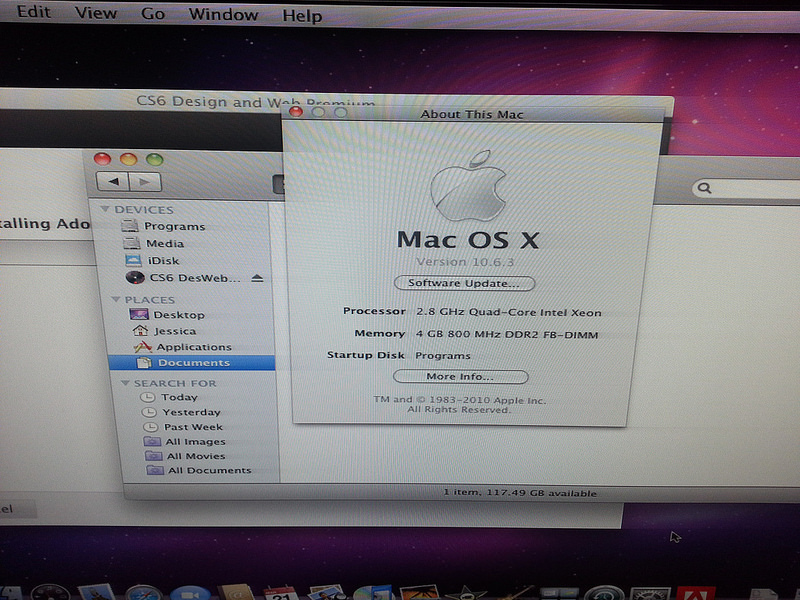Open Dashboard from the Dock
This screenshot has height=600, width=800.
[x=50, y=592]
